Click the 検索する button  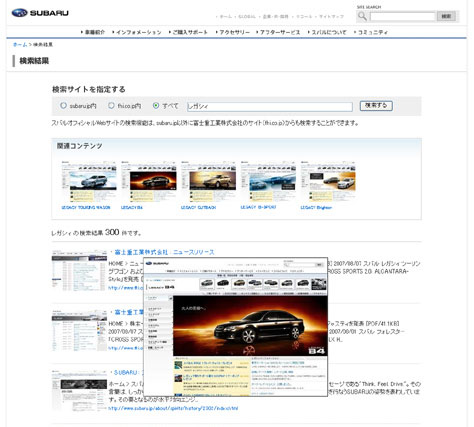(x=376, y=106)
